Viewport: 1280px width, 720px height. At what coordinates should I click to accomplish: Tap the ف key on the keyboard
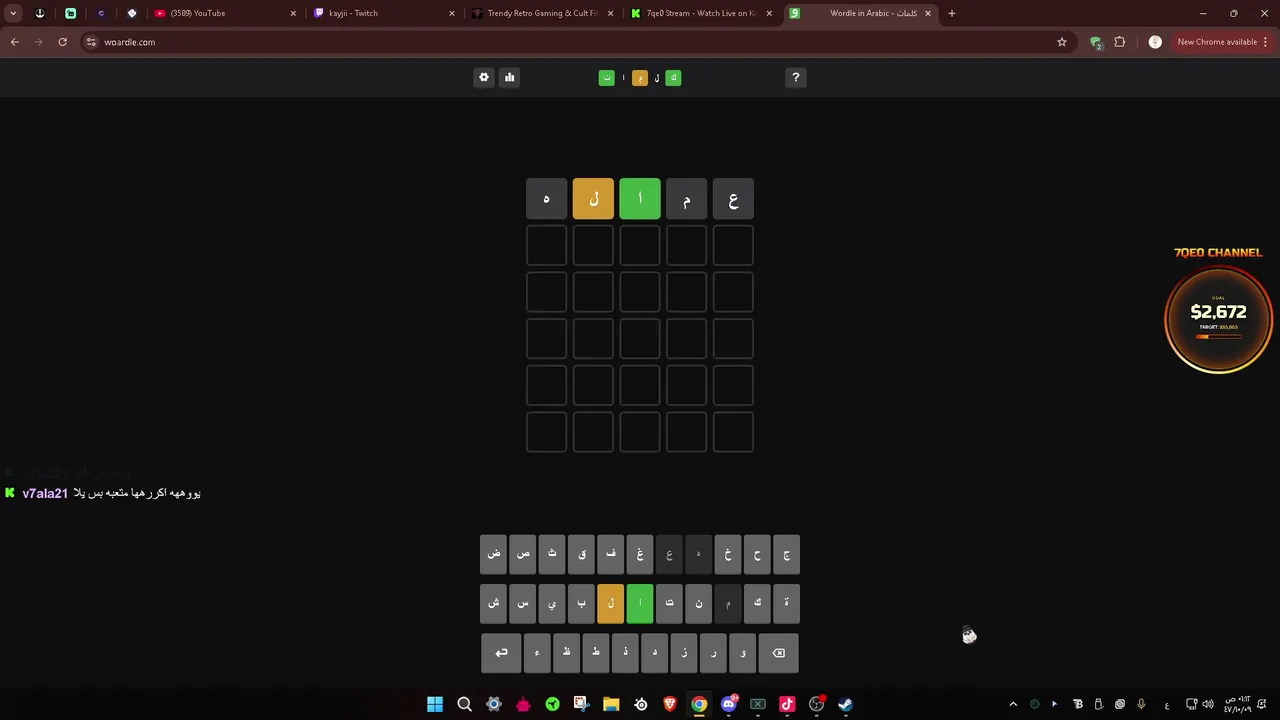point(611,554)
